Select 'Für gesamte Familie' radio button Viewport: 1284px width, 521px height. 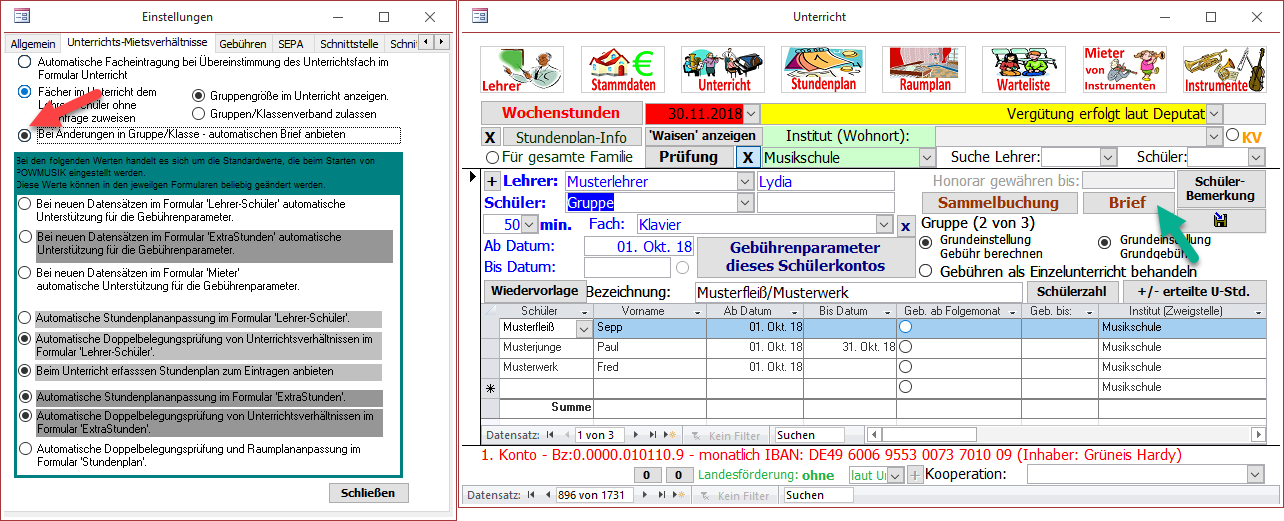[x=492, y=157]
